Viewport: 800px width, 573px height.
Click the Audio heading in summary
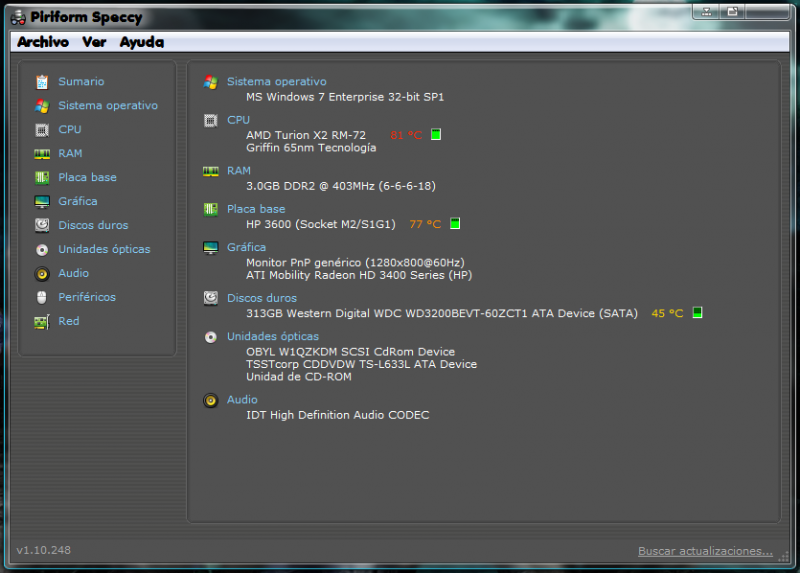pyautogui.click(x=242, y=400)
